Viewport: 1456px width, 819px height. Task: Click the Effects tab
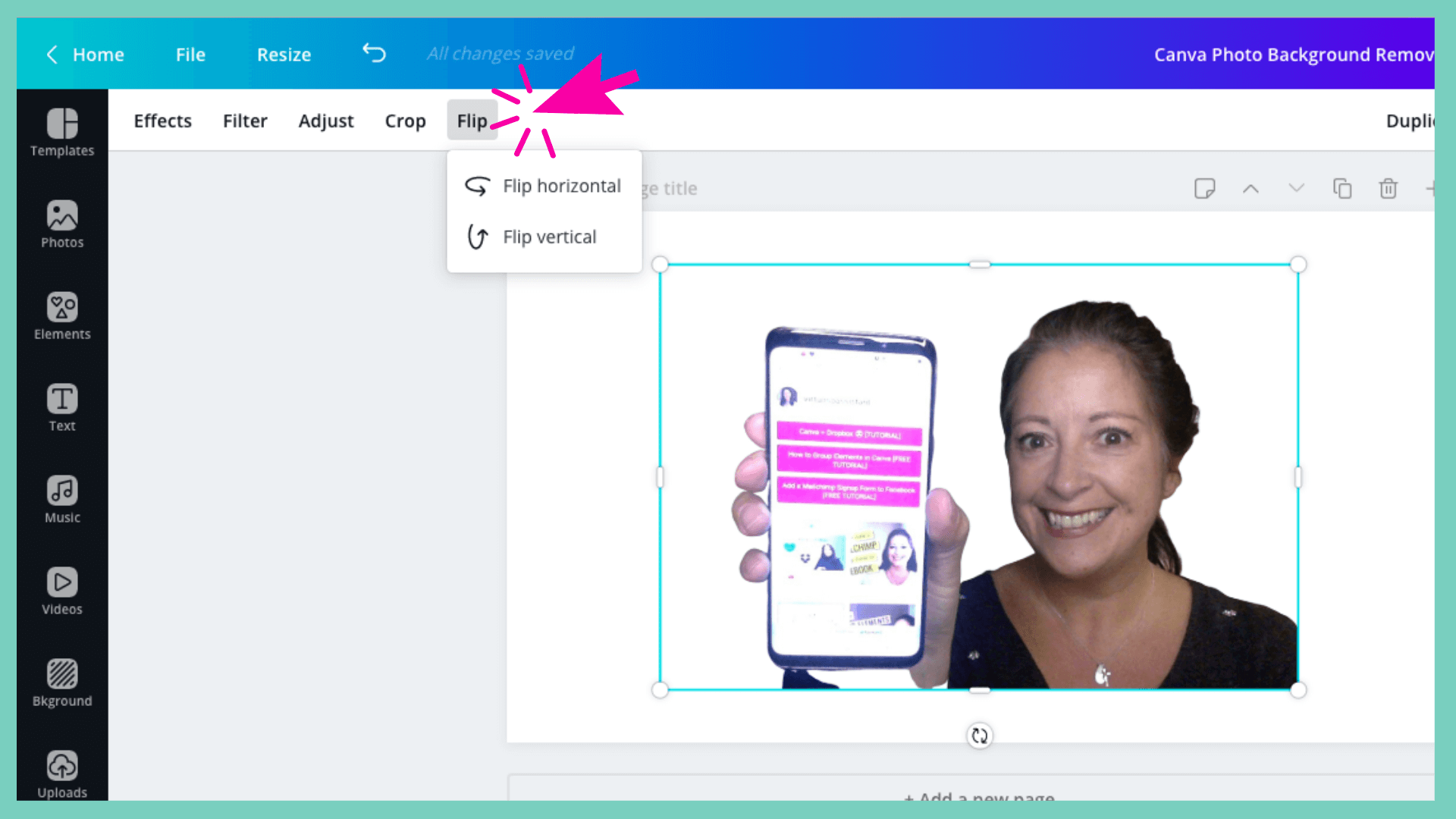[x=162, y=121]
